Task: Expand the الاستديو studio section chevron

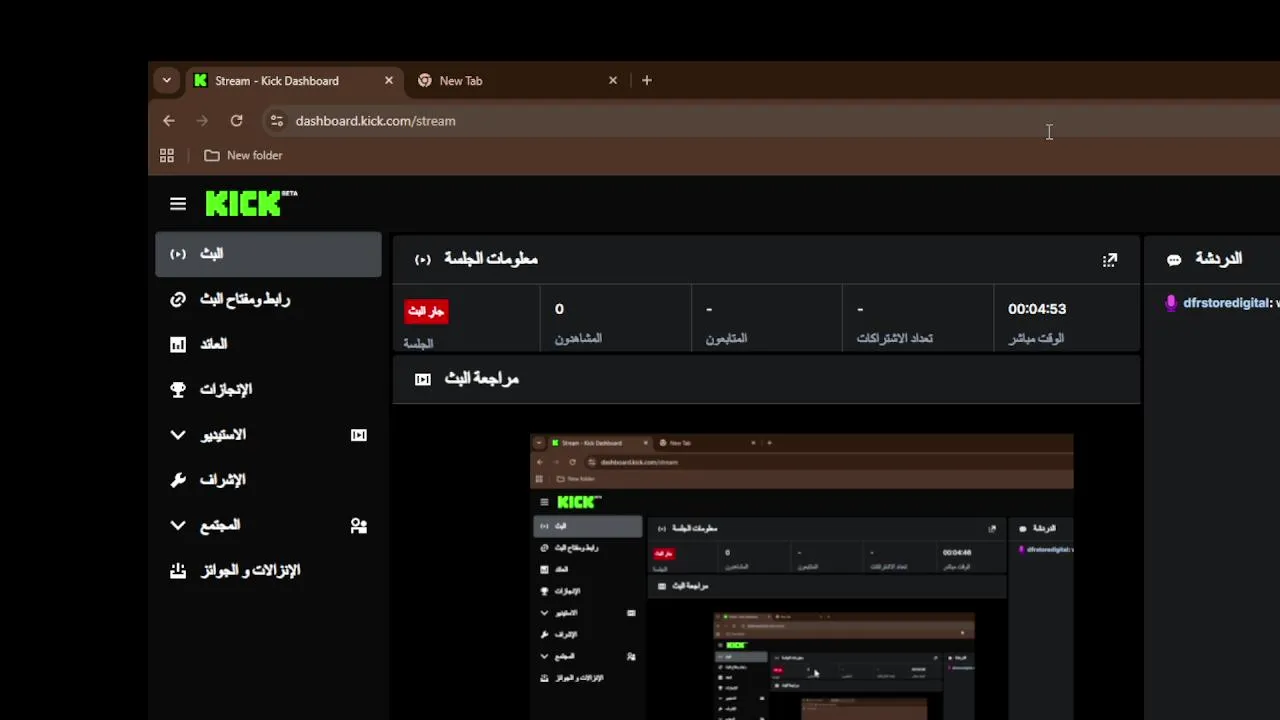Action: coord(178,435)
